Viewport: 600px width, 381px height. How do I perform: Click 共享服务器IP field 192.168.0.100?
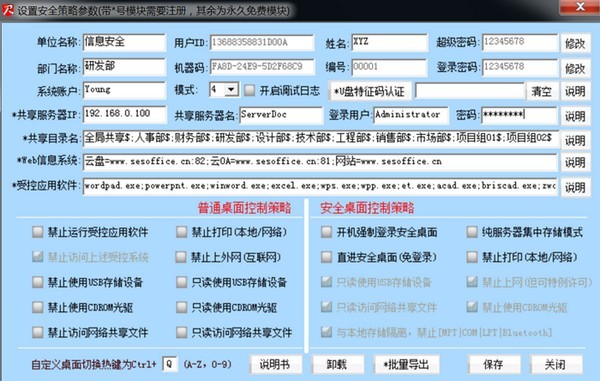click(124, 114)
